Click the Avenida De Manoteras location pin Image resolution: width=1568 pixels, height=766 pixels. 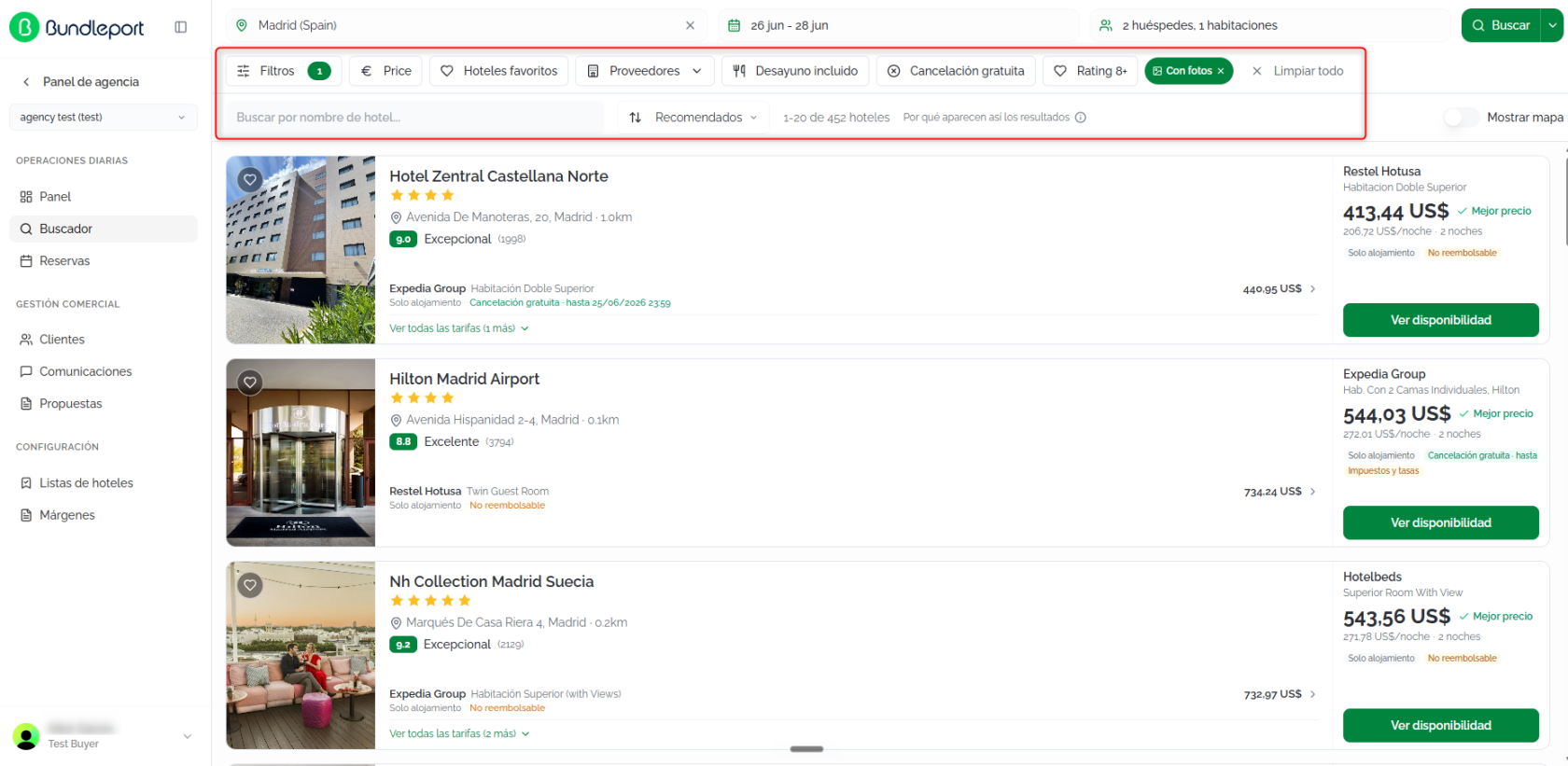[396, 217]
